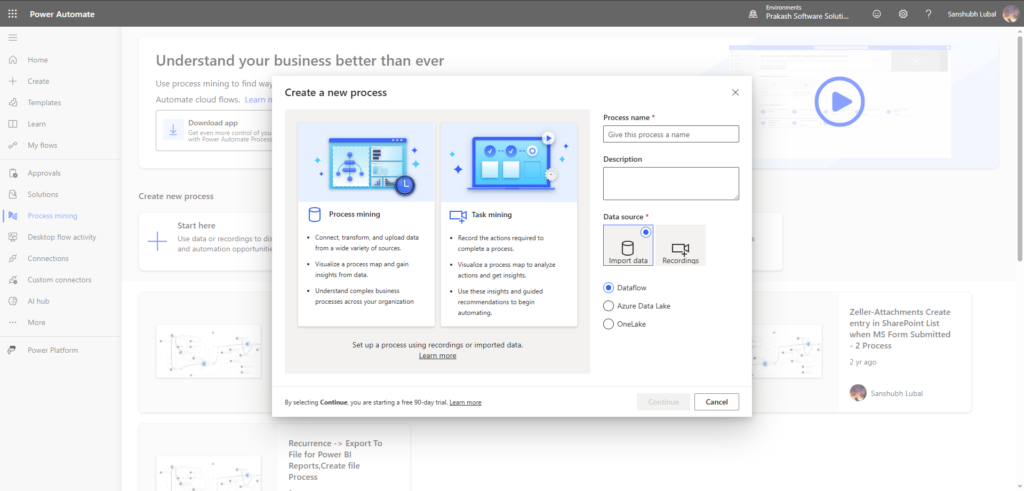Click the Description text area

[x=671, y=183]
